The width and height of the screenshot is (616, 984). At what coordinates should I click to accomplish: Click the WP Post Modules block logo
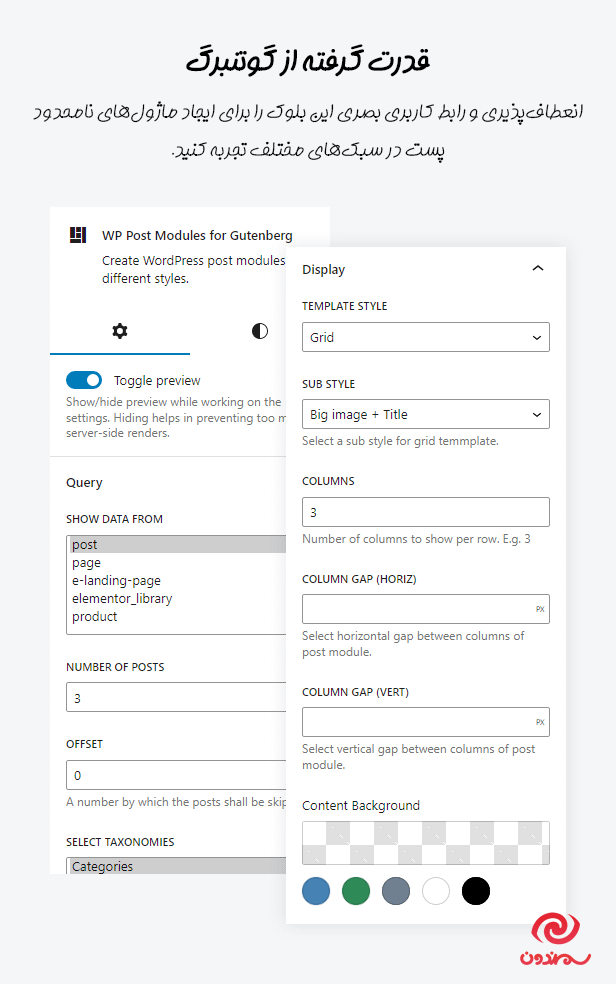pyautogui.click(x=78, y=234)
